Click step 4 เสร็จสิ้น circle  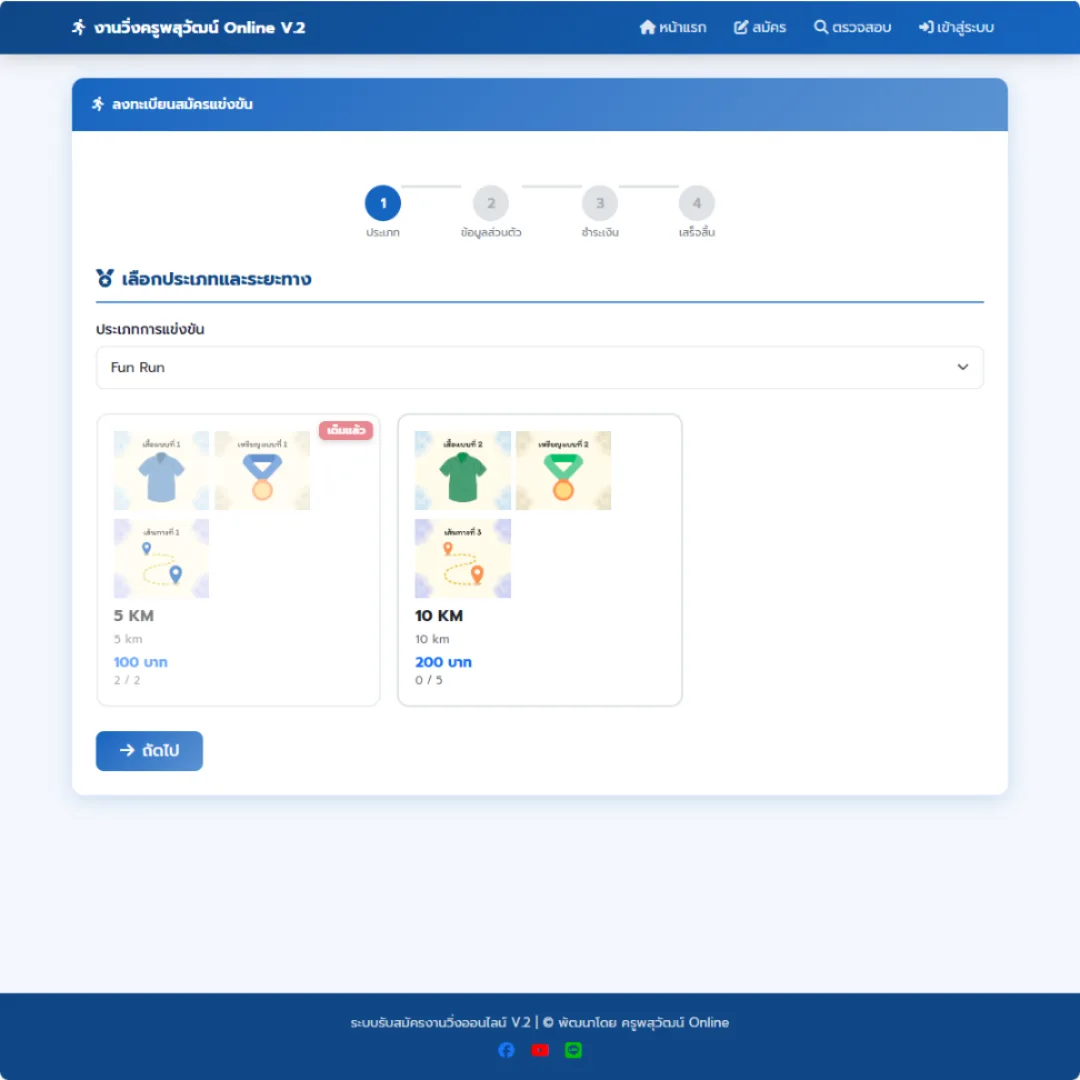tap(697, 203)
